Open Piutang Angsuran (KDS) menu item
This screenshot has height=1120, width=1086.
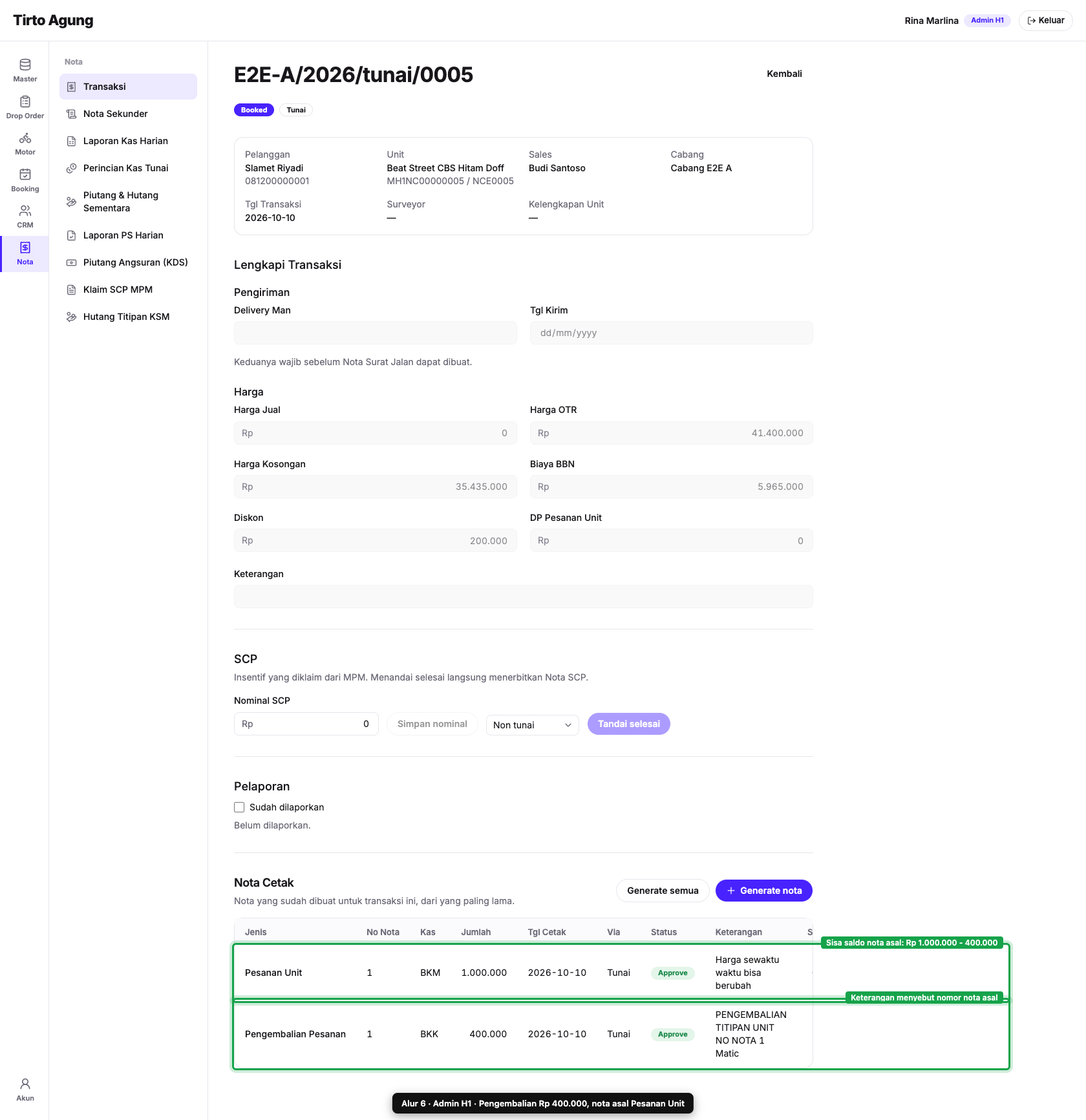[128, 262]
